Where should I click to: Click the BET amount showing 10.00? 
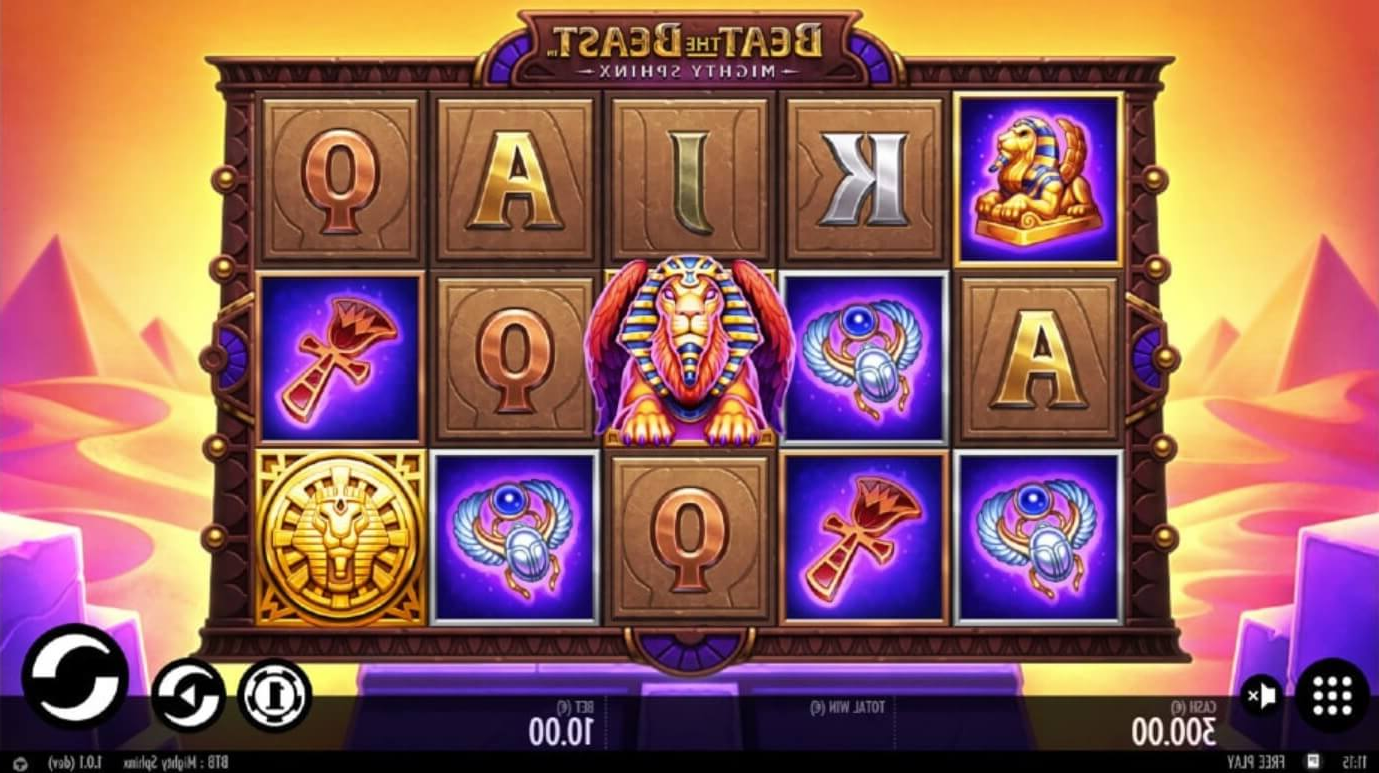click(561, 732)
